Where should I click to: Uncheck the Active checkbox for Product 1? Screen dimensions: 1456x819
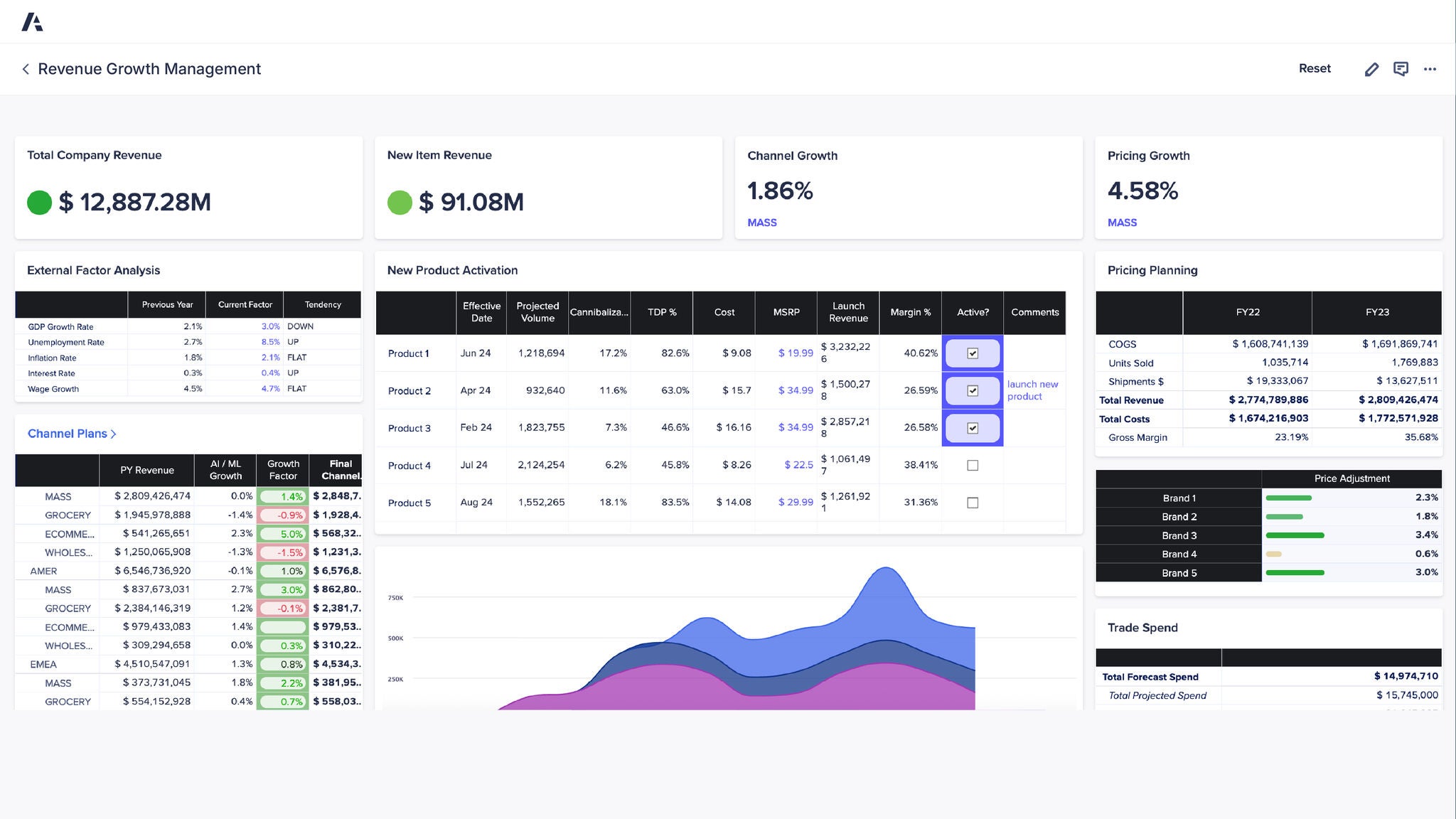tap(972, 353)
